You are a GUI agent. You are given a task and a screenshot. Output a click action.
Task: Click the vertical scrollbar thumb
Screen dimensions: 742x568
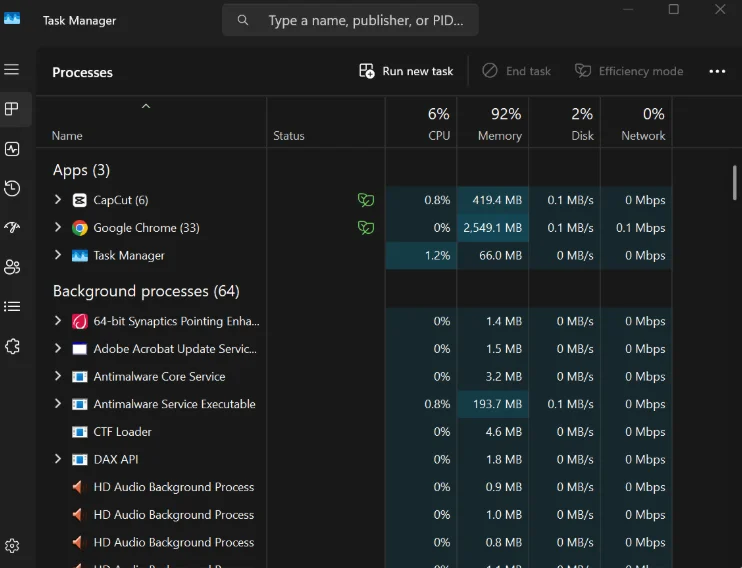(734, 182)
